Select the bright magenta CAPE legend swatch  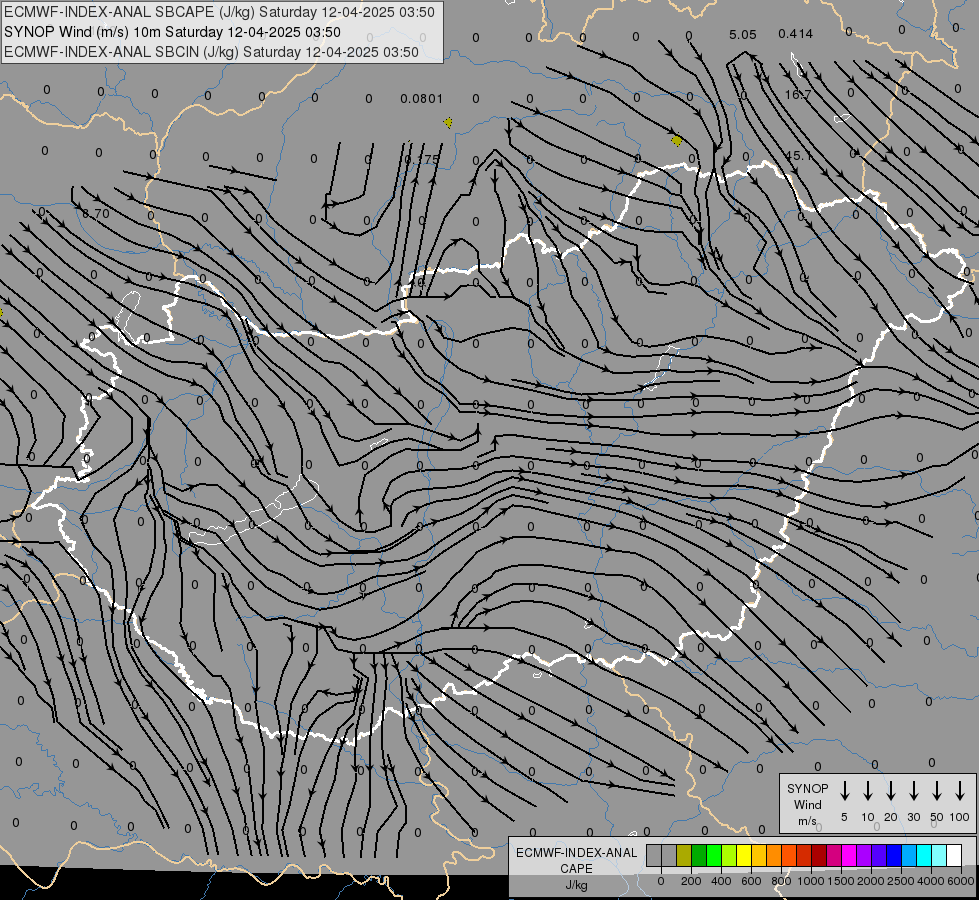(x=849, y=855)
